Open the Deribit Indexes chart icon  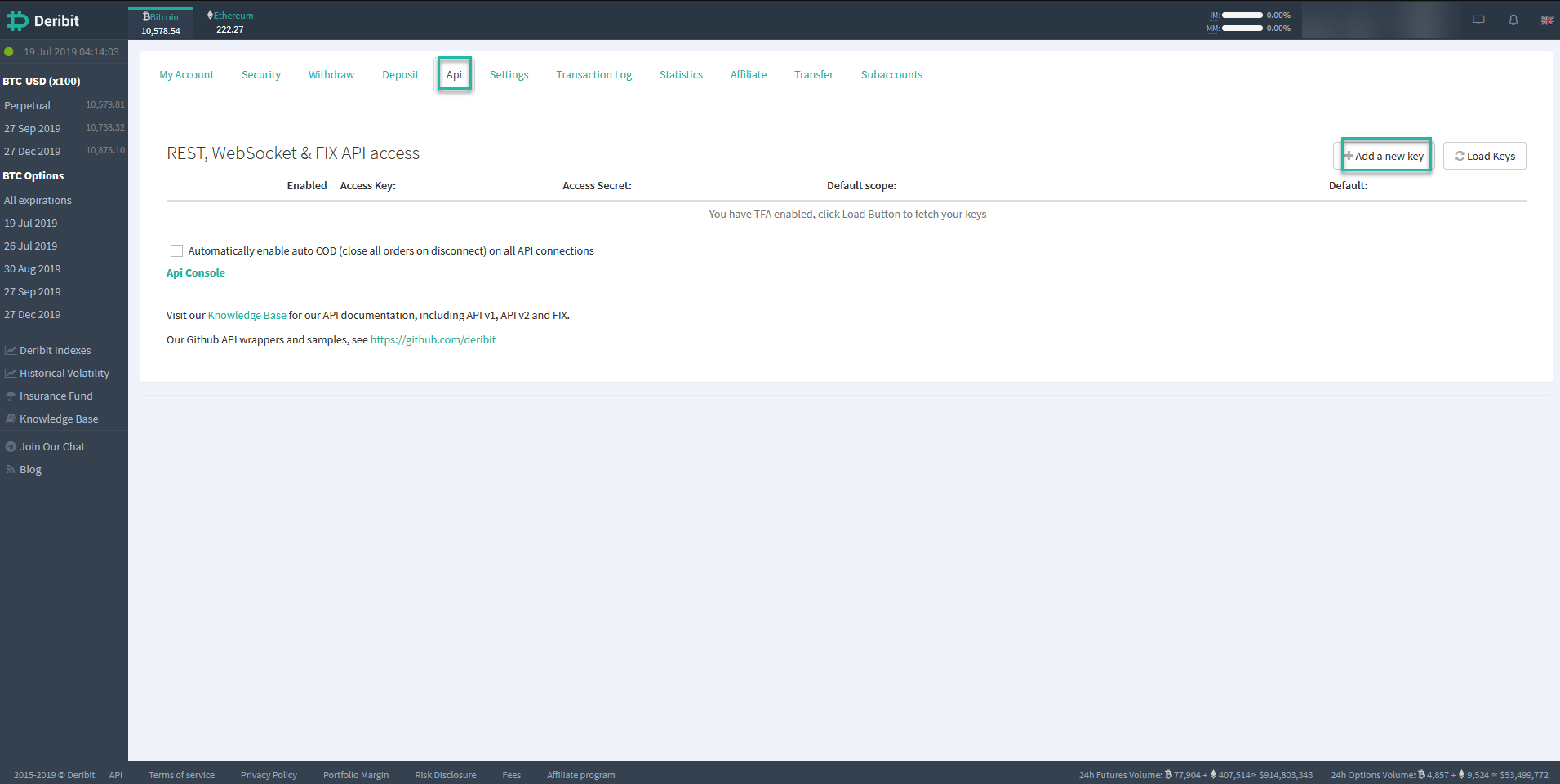pyautogui.click(x=10, y=350)
